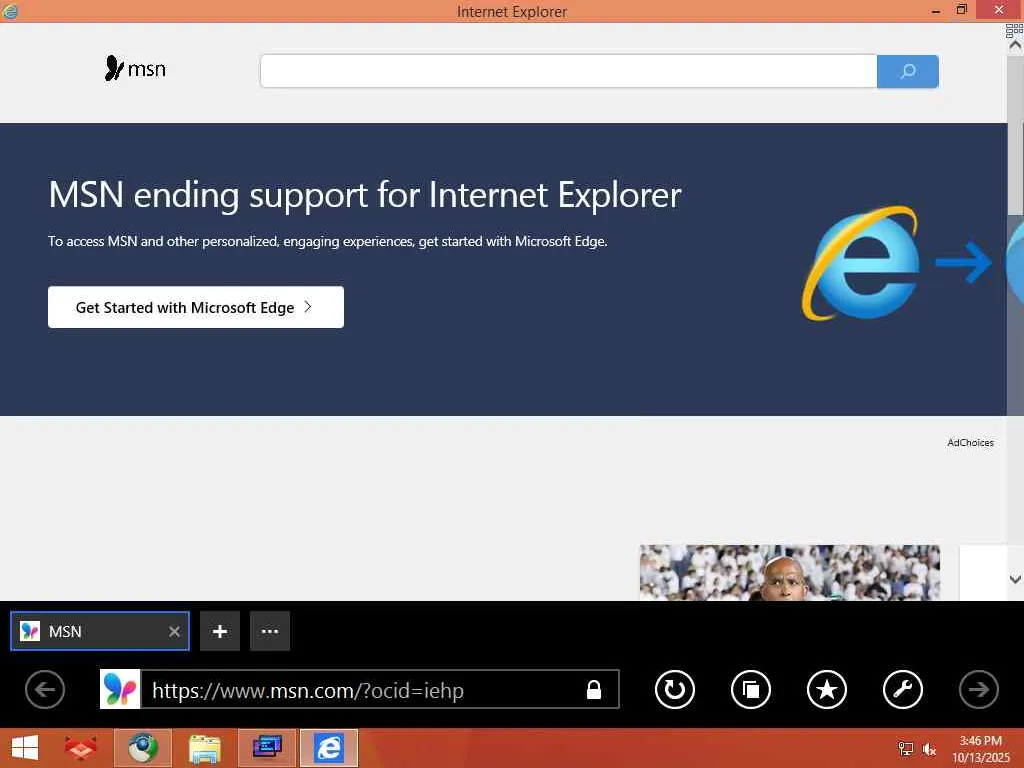Click the muted volume tray icon
This screenshot has width=1024, height=768.
point(929,749)
